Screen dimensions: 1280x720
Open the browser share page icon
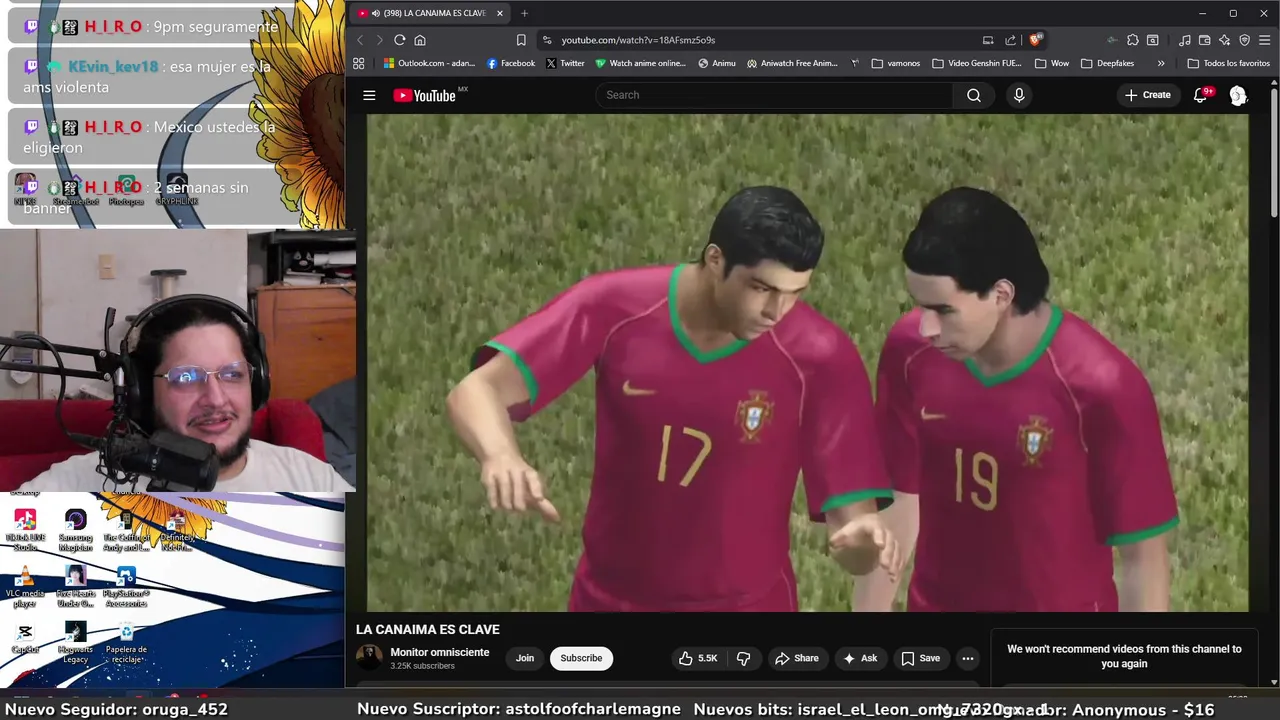(x=1010, y=40)
